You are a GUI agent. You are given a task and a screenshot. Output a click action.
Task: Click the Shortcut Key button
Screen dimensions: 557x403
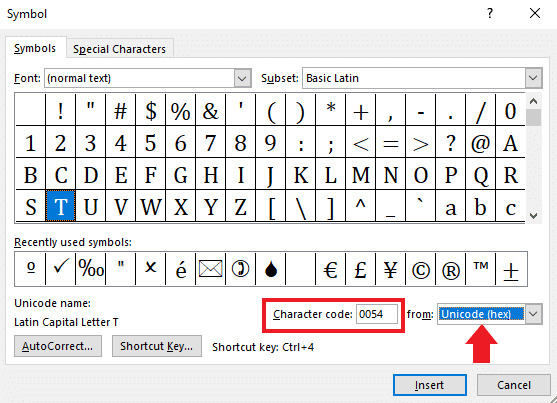[157, 346]
